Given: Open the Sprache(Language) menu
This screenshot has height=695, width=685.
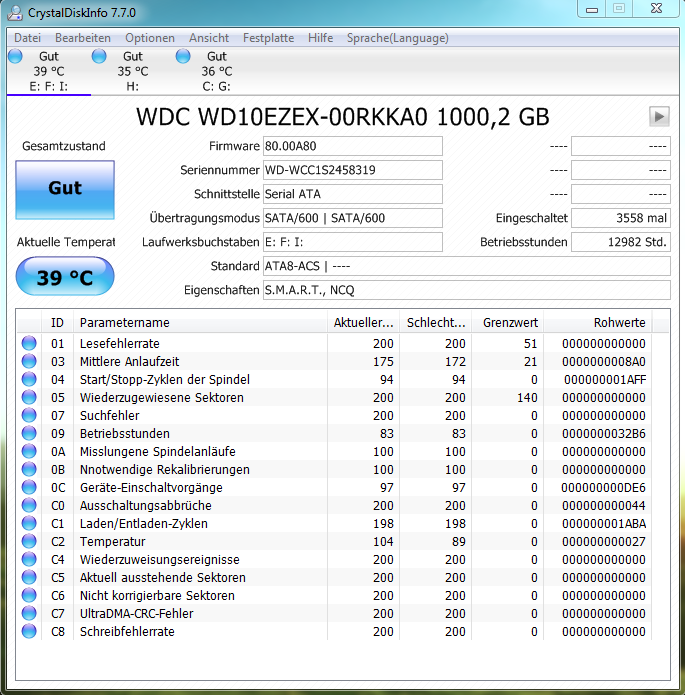Looking at the screenshot, I should (x=398, y=38).
